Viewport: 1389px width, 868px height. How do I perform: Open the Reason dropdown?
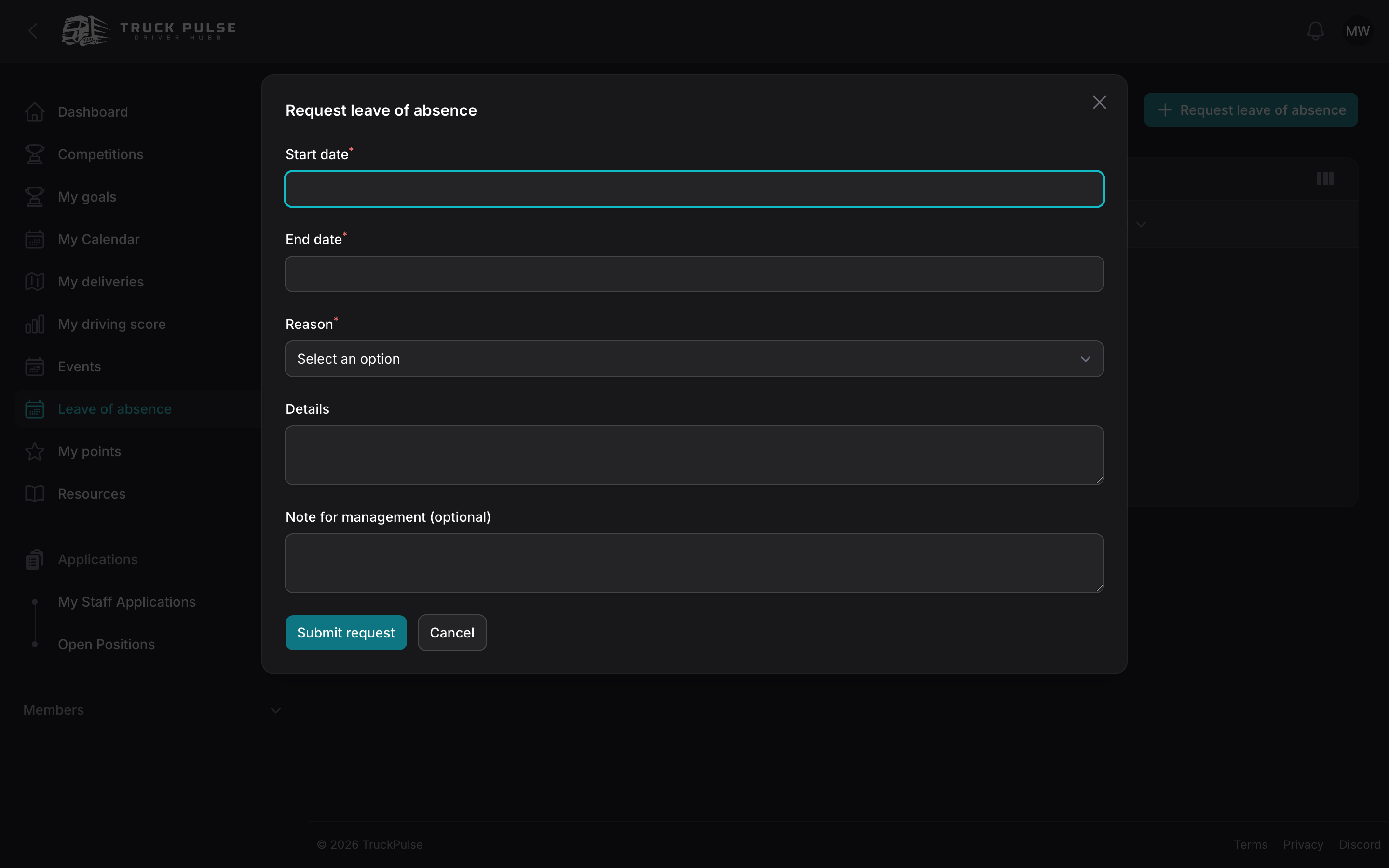coord(694,359)
